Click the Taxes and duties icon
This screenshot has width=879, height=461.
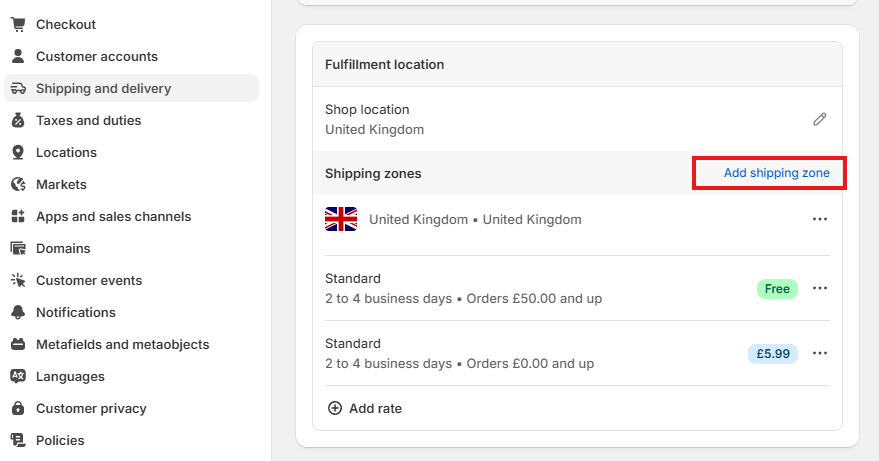coord(18,120)
